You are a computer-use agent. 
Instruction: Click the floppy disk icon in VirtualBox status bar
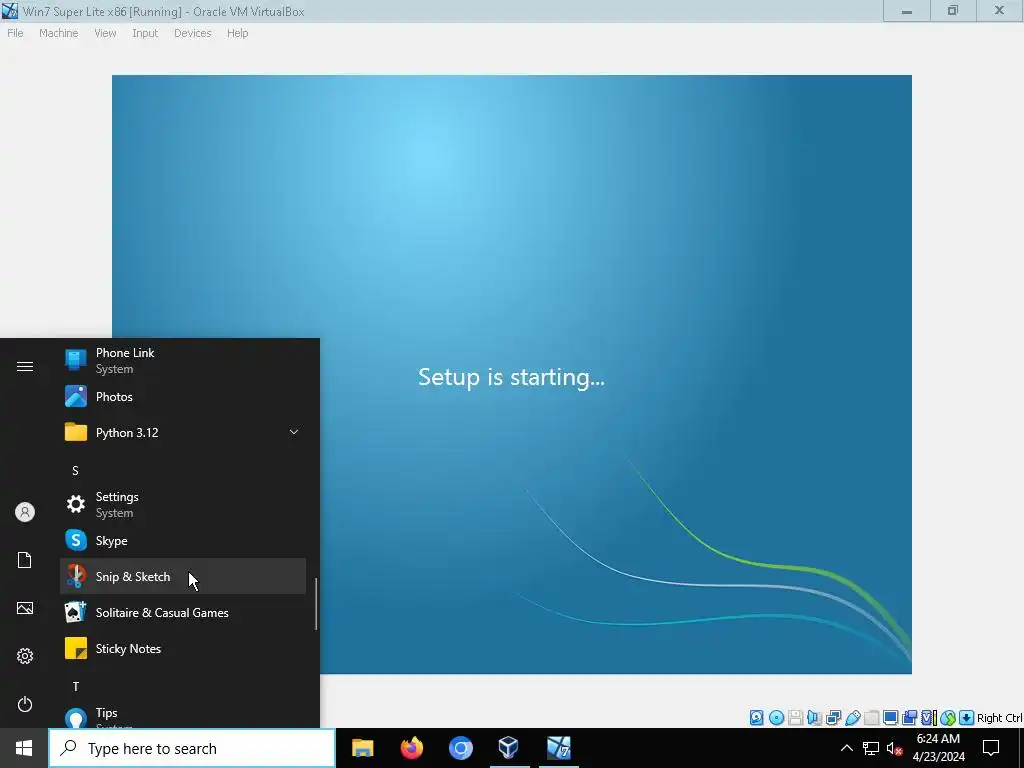tap(795, 718)
